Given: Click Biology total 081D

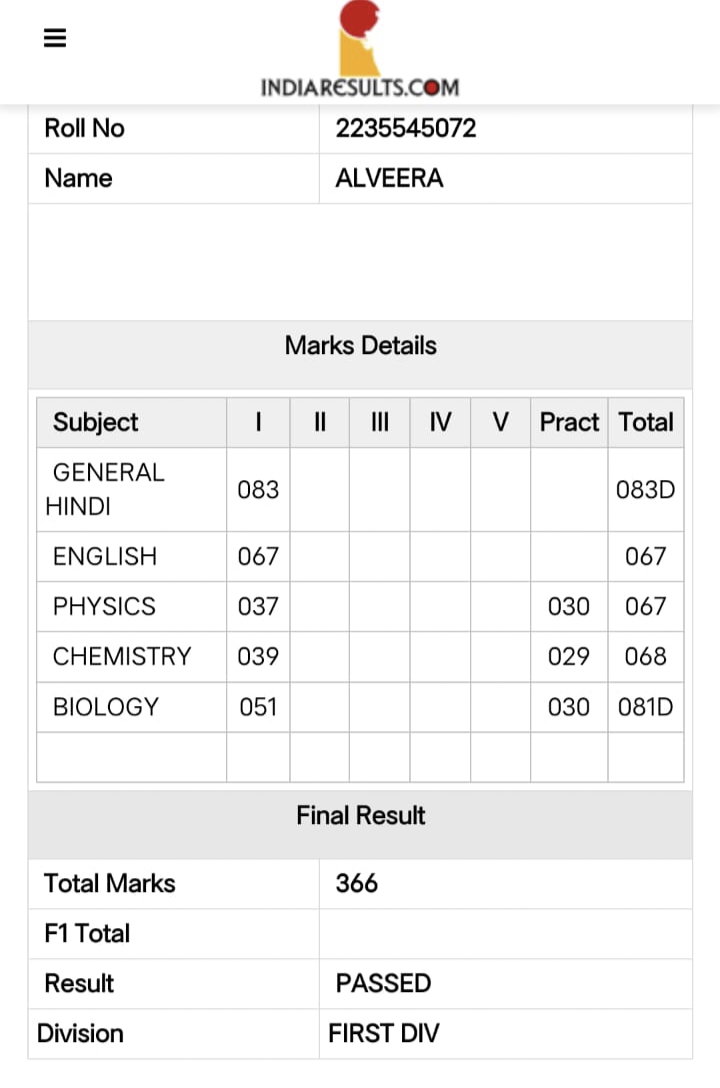Looking at the screenshot, I should 646,707.
